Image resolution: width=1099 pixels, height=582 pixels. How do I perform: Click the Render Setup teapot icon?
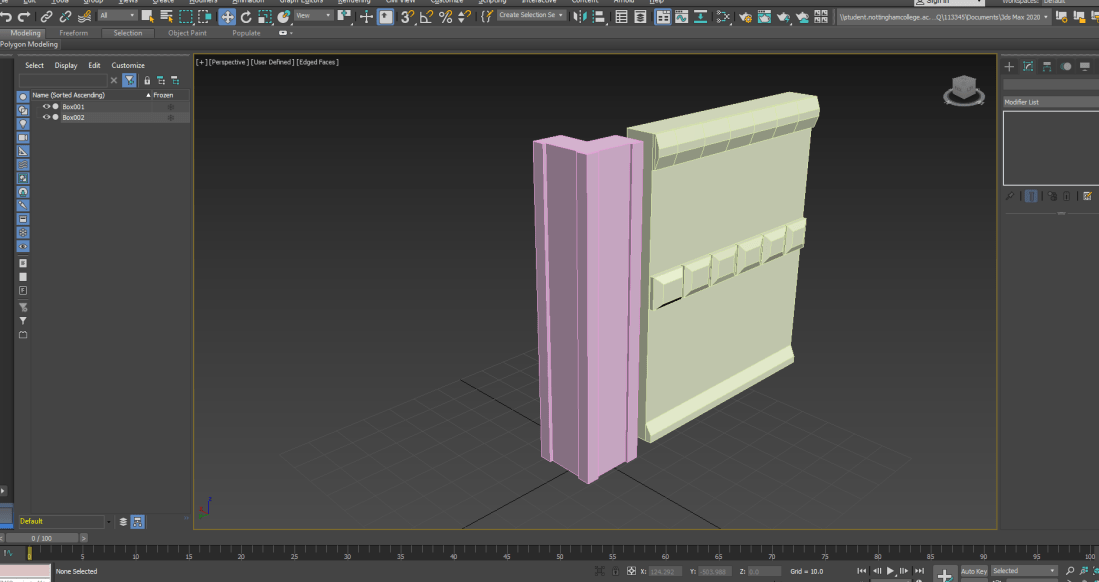pos(746,17)
